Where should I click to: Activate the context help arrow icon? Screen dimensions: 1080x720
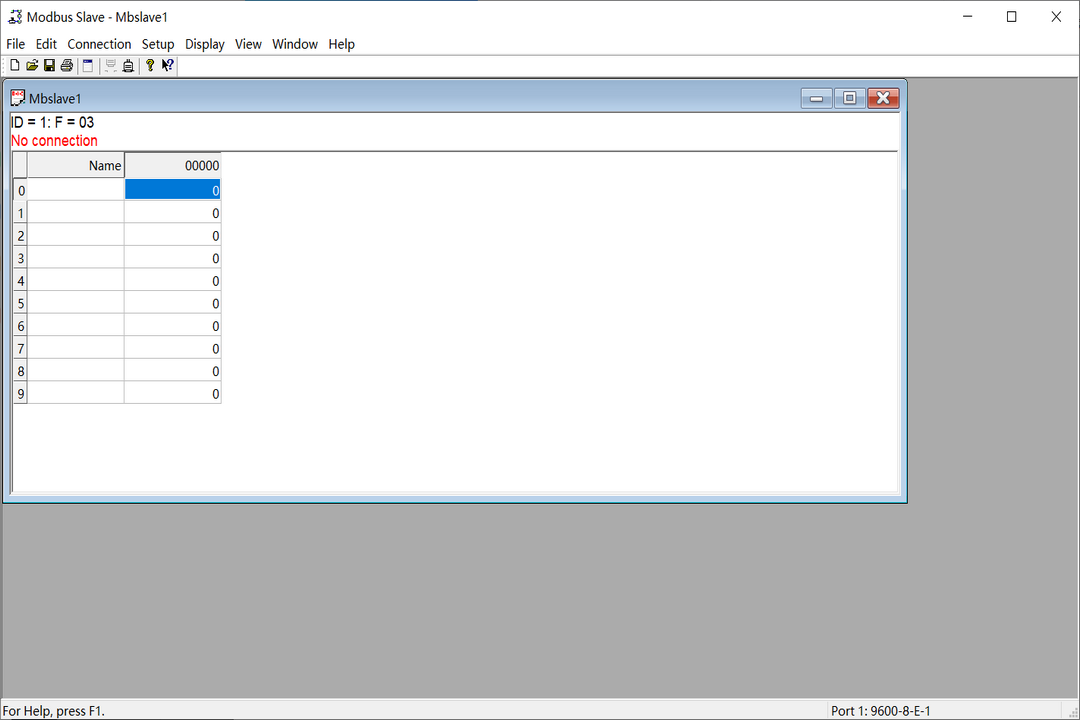pos(167,65)
